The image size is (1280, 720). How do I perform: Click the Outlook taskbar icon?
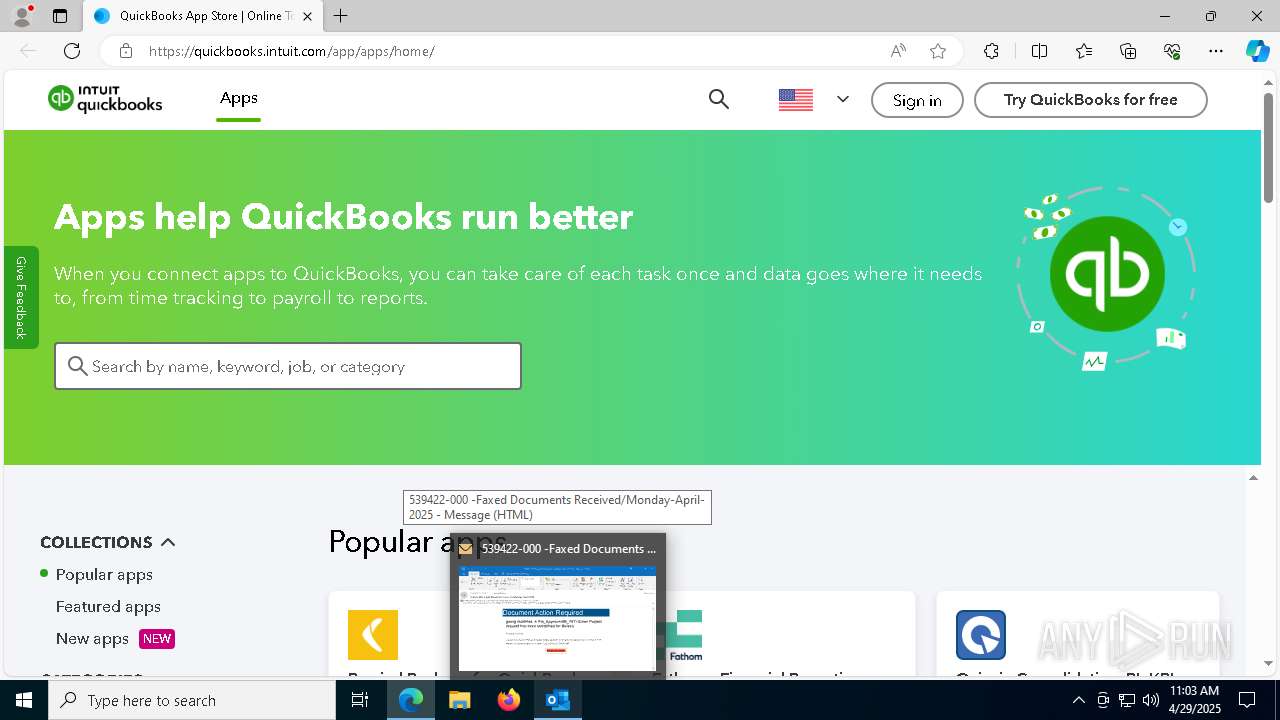557,700
